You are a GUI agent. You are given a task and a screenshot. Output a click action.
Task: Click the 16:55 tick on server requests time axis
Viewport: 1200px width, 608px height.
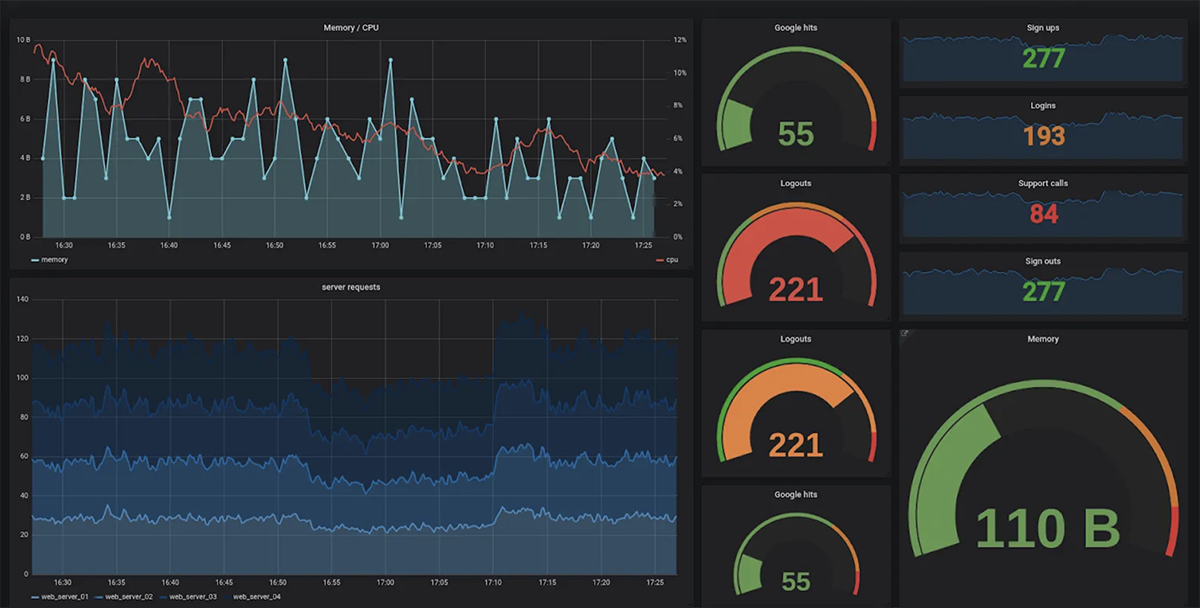click(331, 582)
